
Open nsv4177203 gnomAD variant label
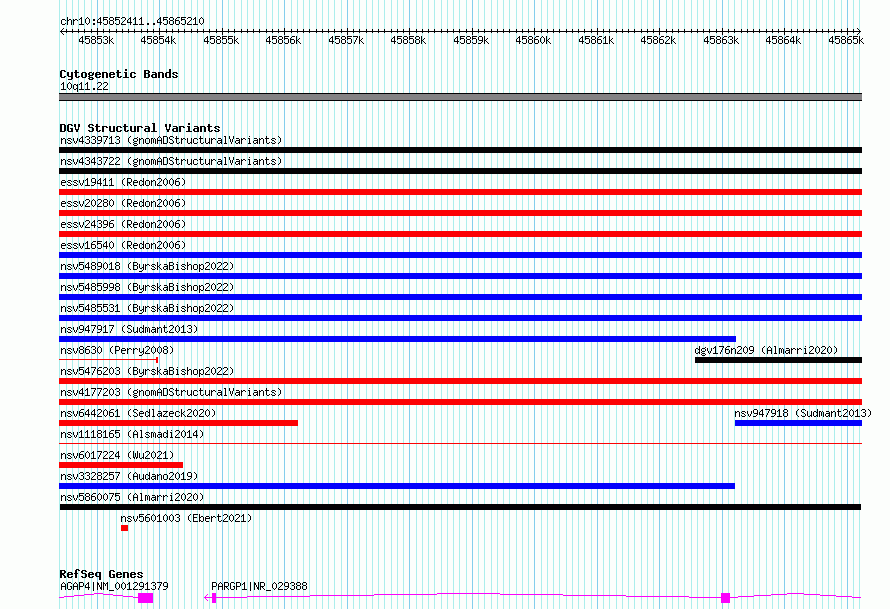click(x=171, y=392)
